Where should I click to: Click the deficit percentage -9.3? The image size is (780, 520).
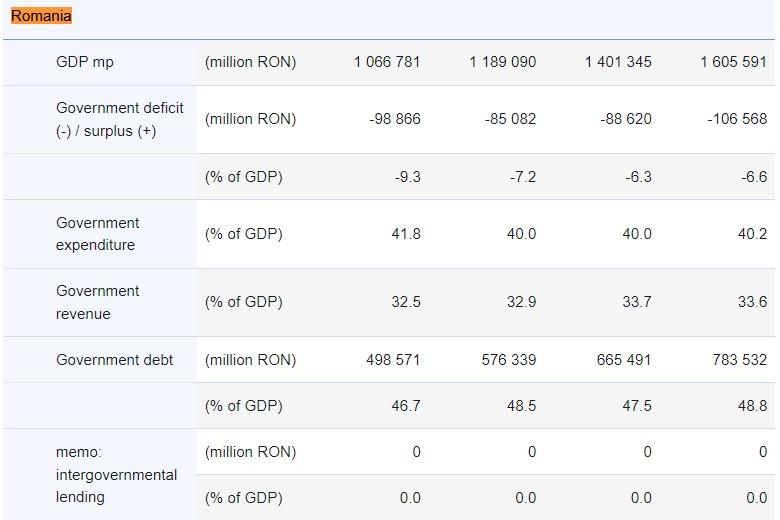pos(407,177)
